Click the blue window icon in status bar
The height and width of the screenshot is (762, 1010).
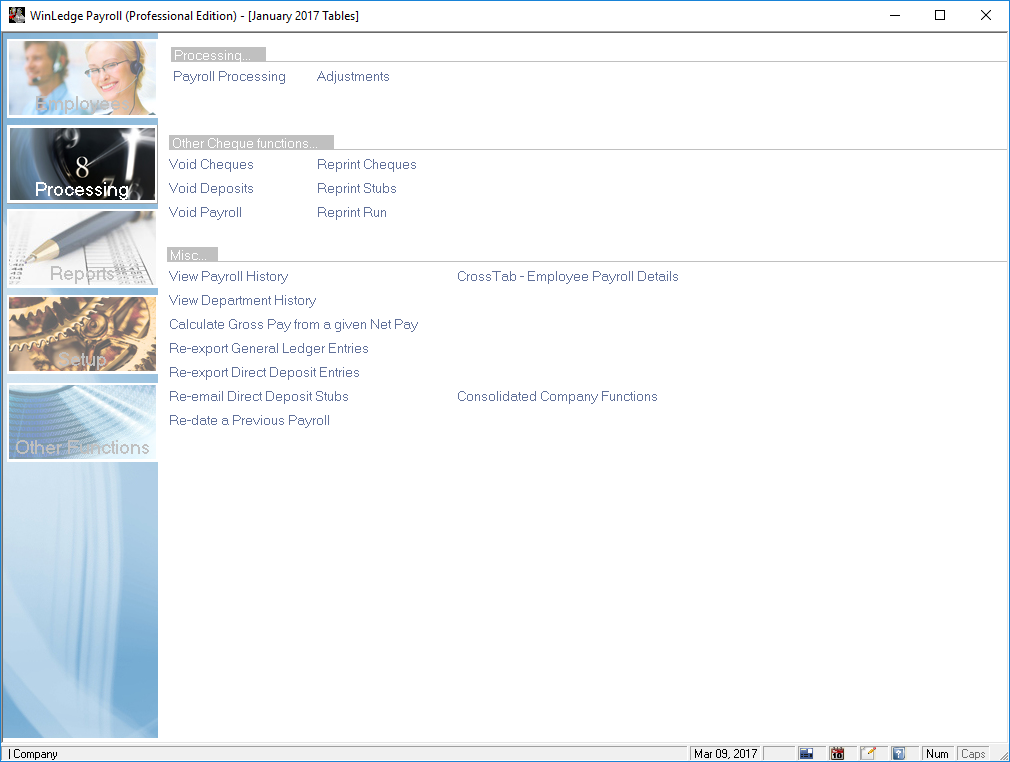tap(806, 754)
